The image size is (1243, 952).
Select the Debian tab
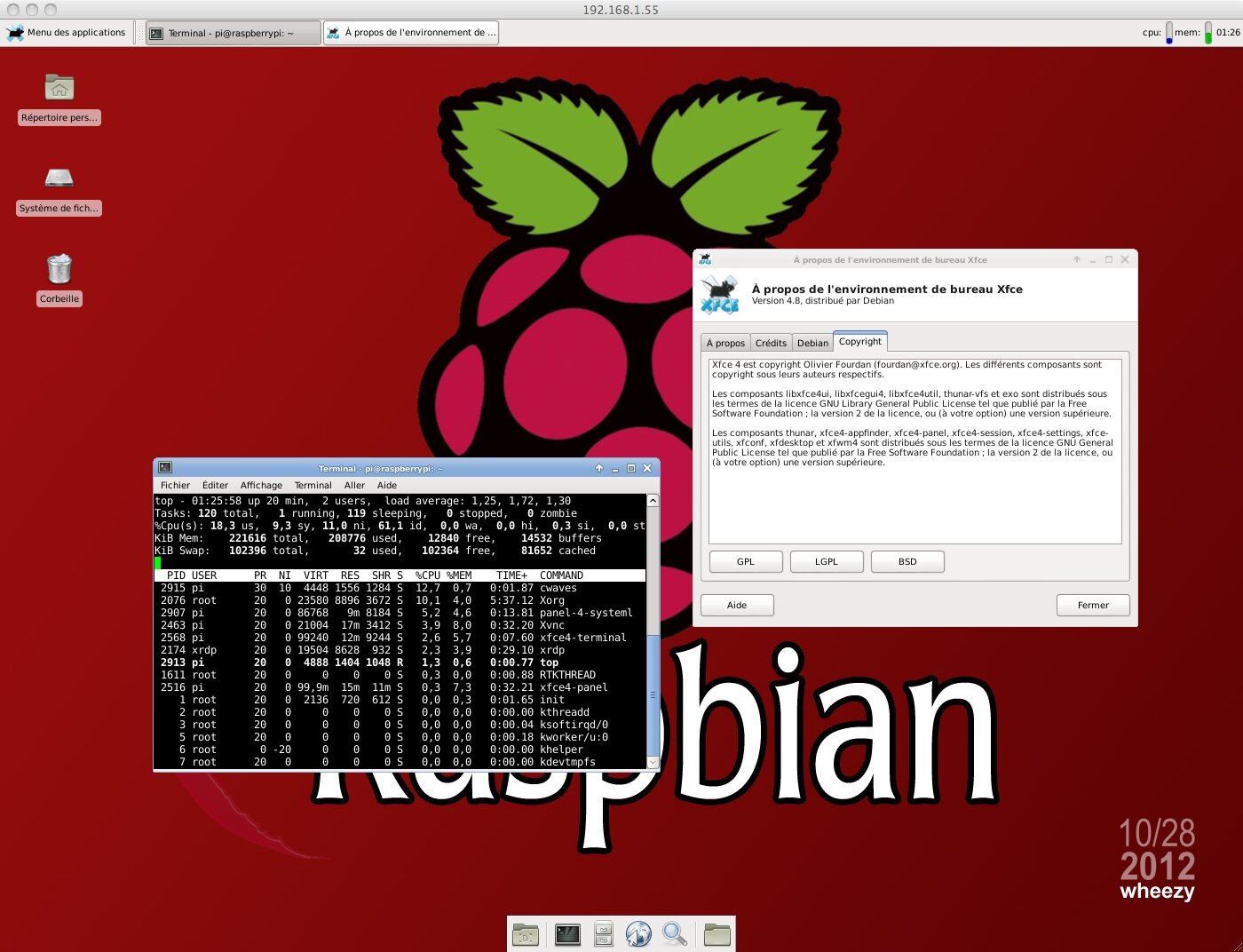(812, 343)
